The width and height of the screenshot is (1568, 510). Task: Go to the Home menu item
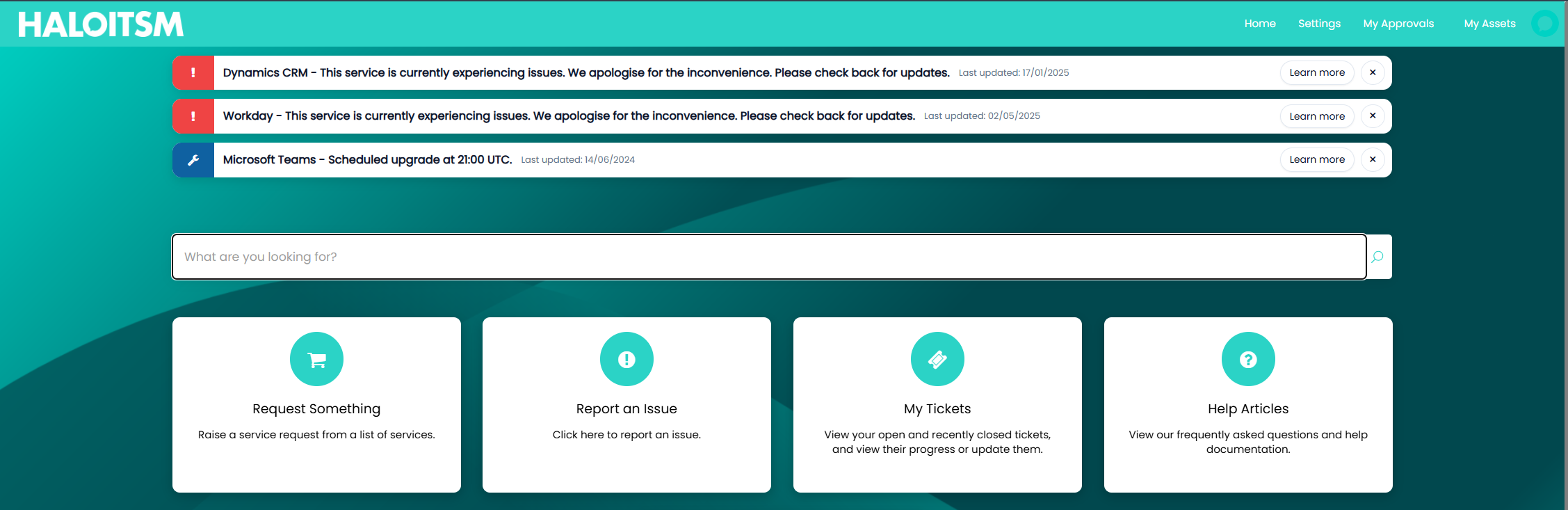[x=1260, y=24]
